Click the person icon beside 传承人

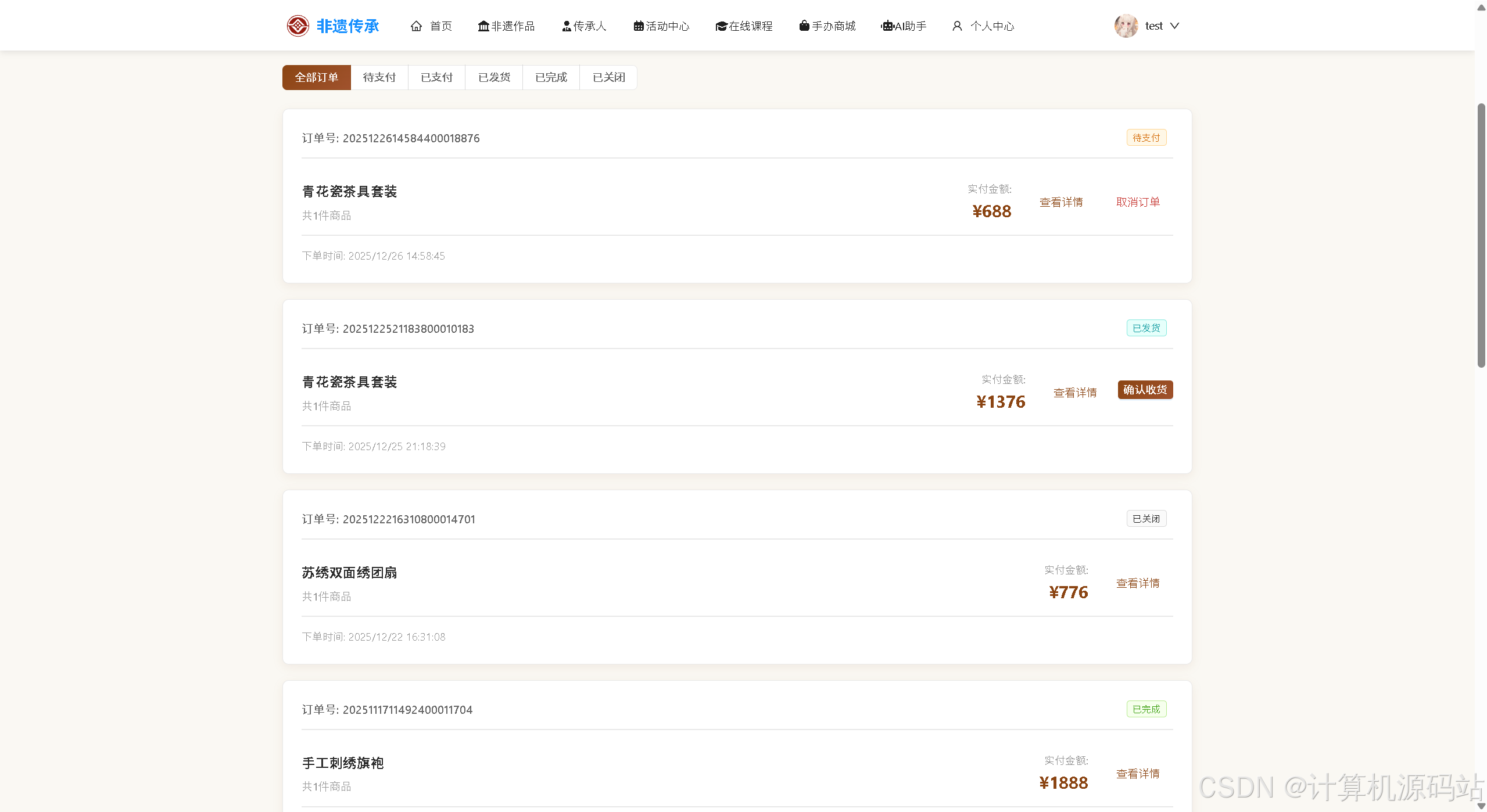click(x=566, y=26)
